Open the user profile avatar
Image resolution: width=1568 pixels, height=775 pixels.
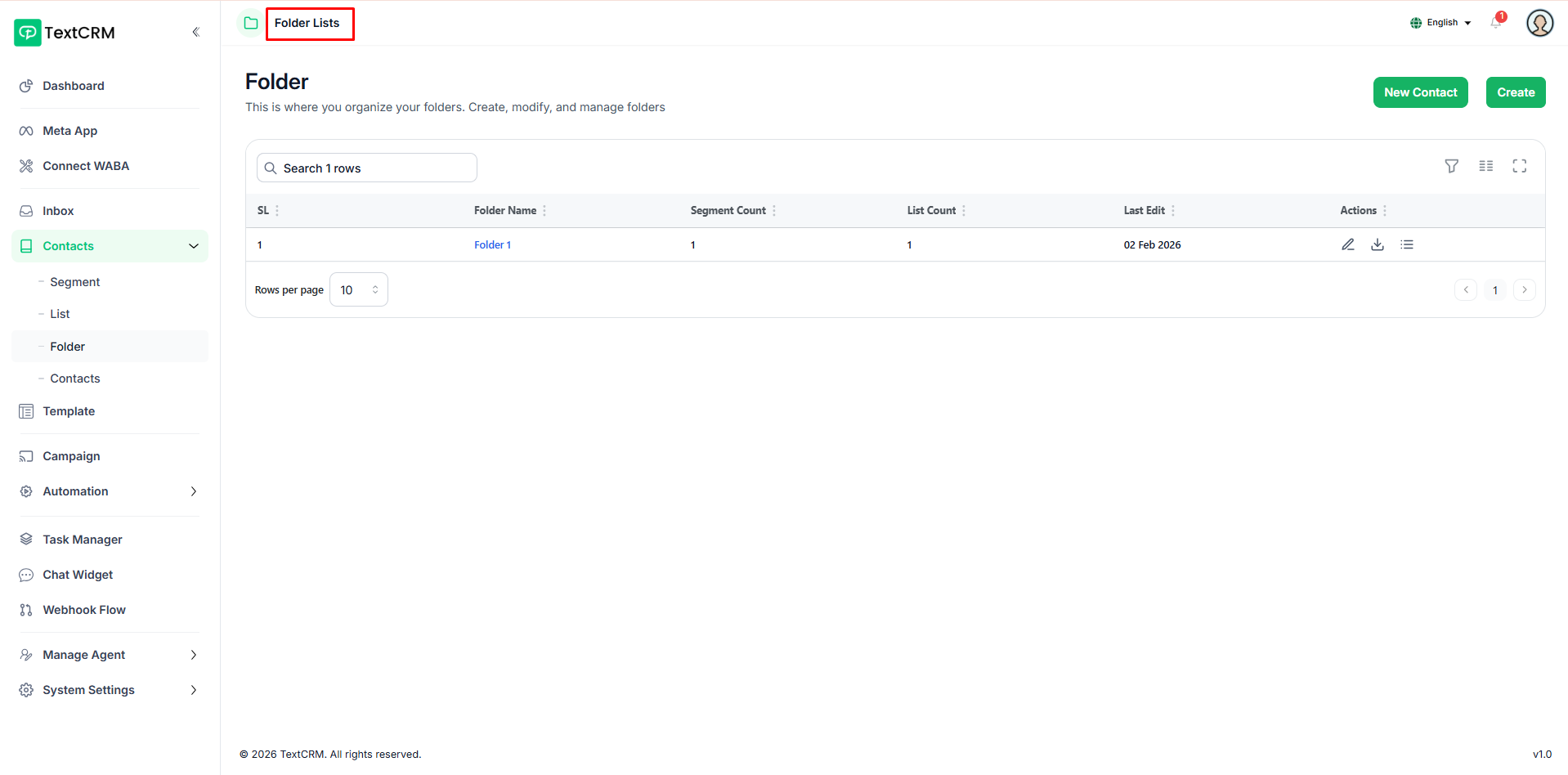[1539, 23]
